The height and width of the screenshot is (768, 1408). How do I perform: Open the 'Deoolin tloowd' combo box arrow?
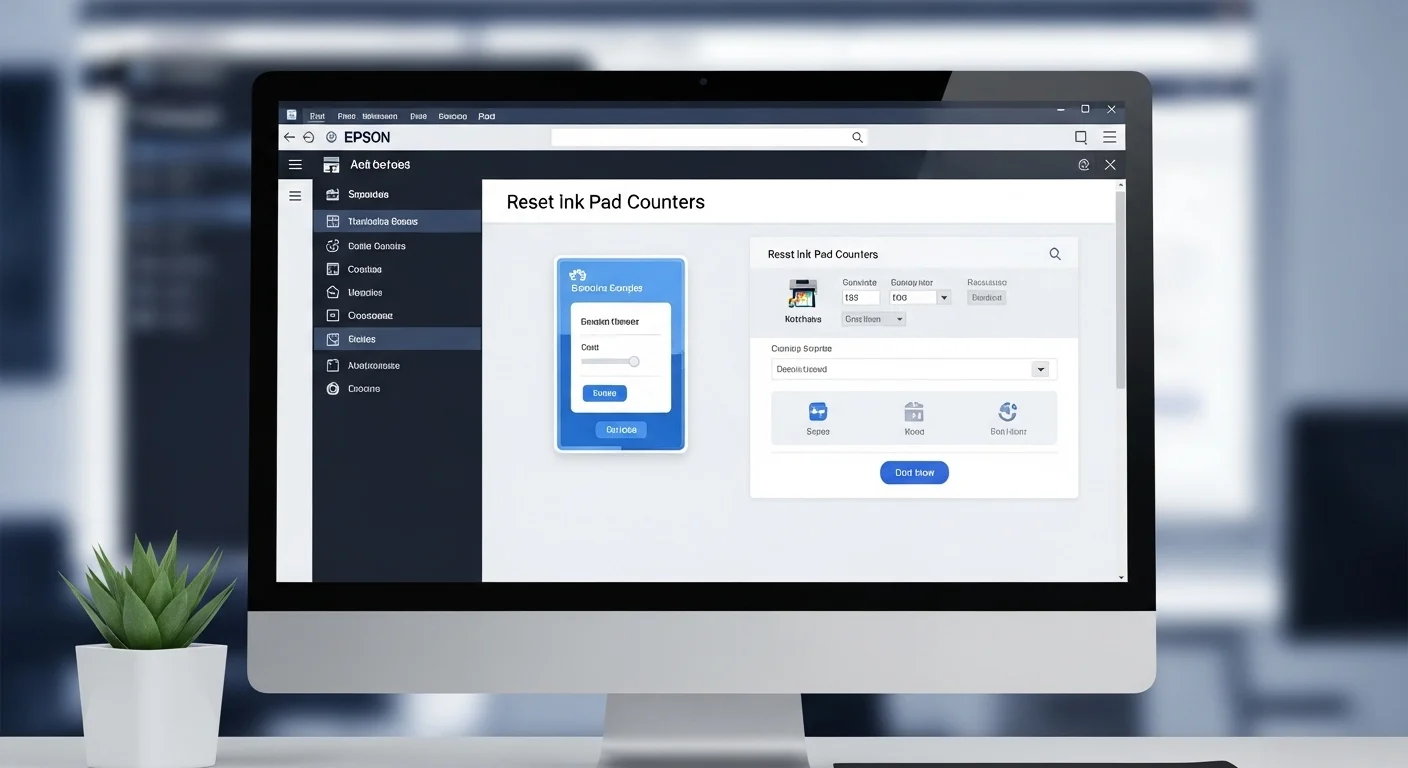tap(1040, 369)
